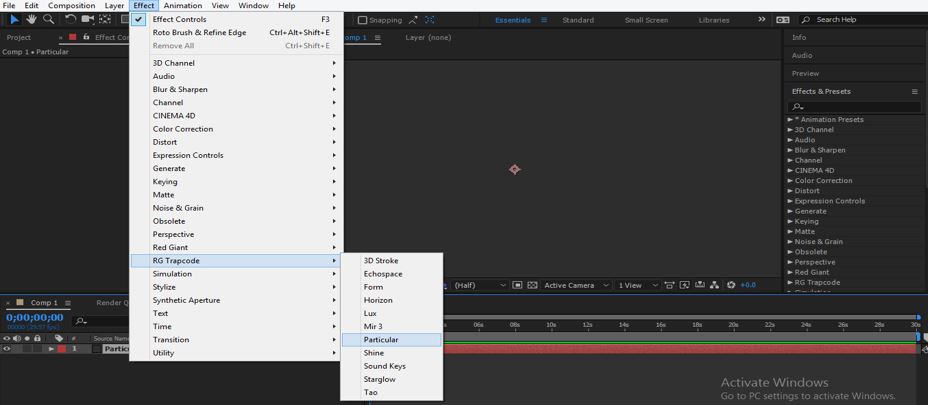Open the Info panel
The width and height of the screenshot is (928, 405).
pyautogui.click(x=799, y=37)
